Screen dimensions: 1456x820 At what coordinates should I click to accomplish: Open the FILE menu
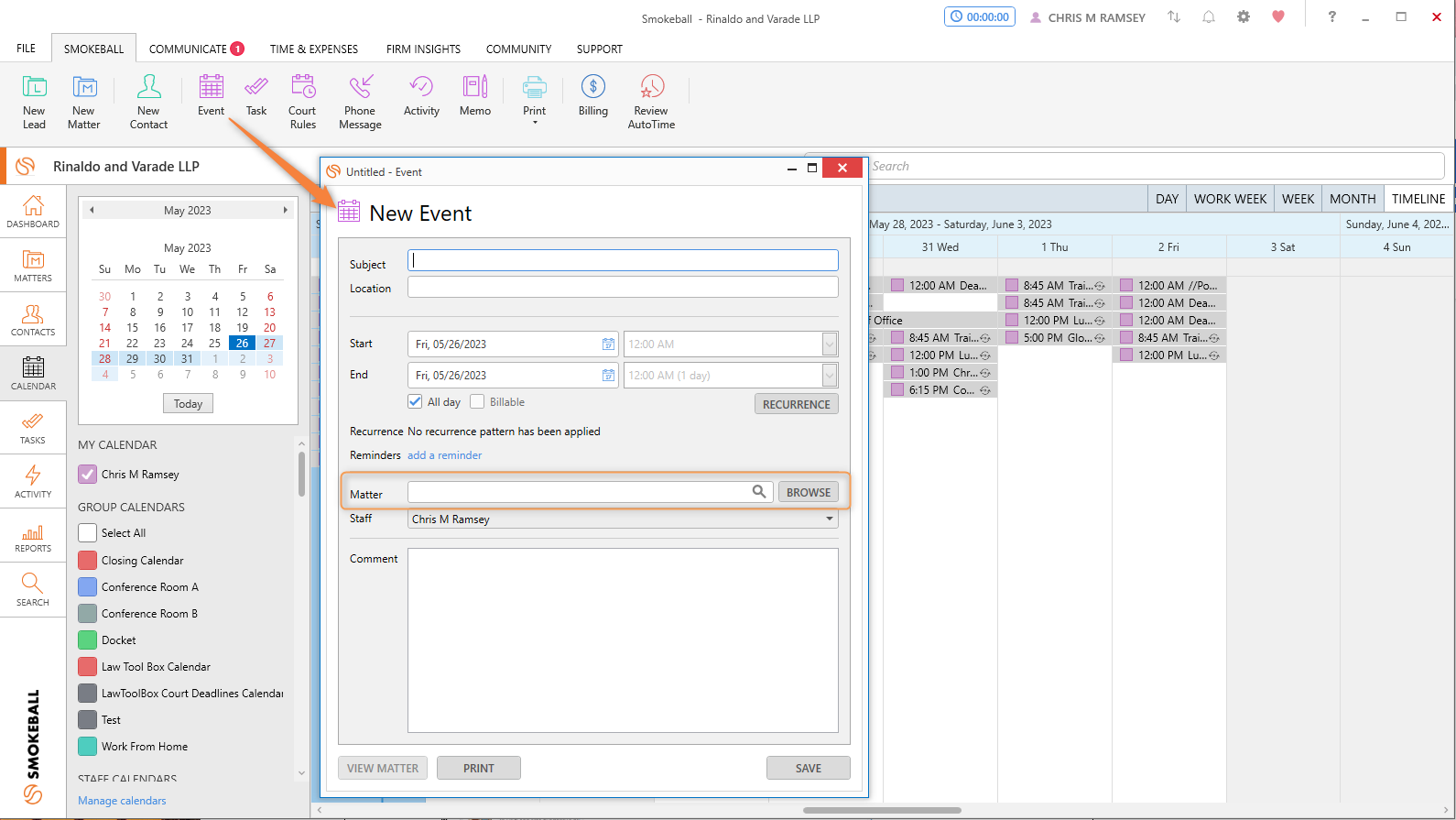point(27,49)
